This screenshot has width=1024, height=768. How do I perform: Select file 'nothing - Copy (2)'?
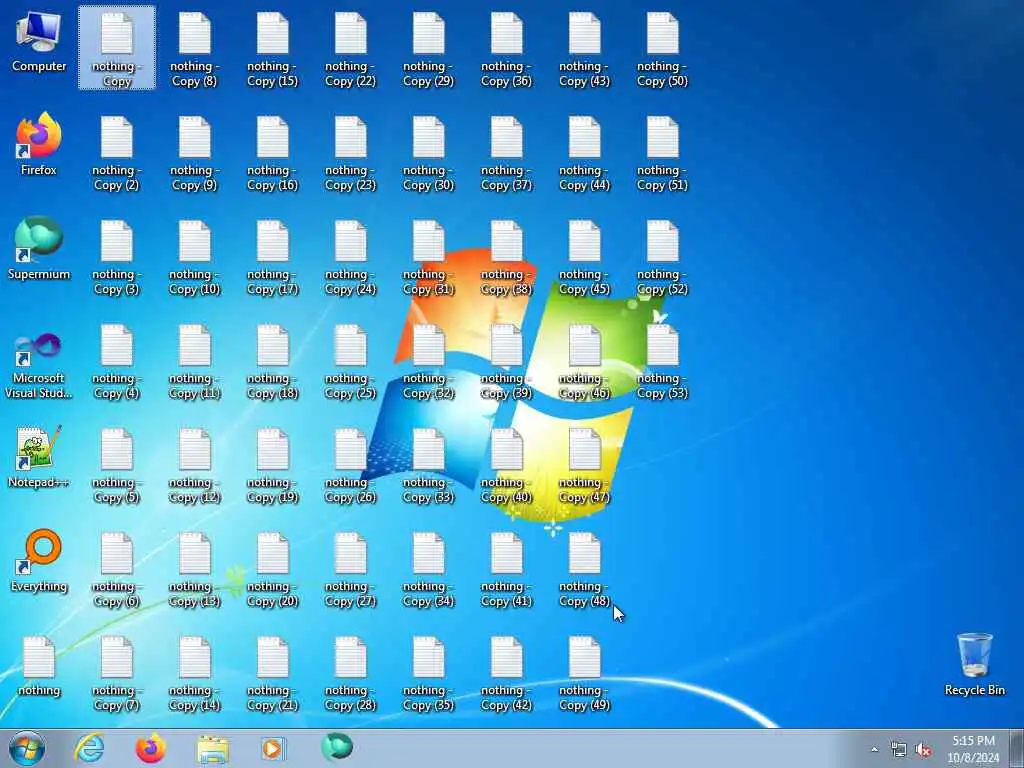coord(117,154)
